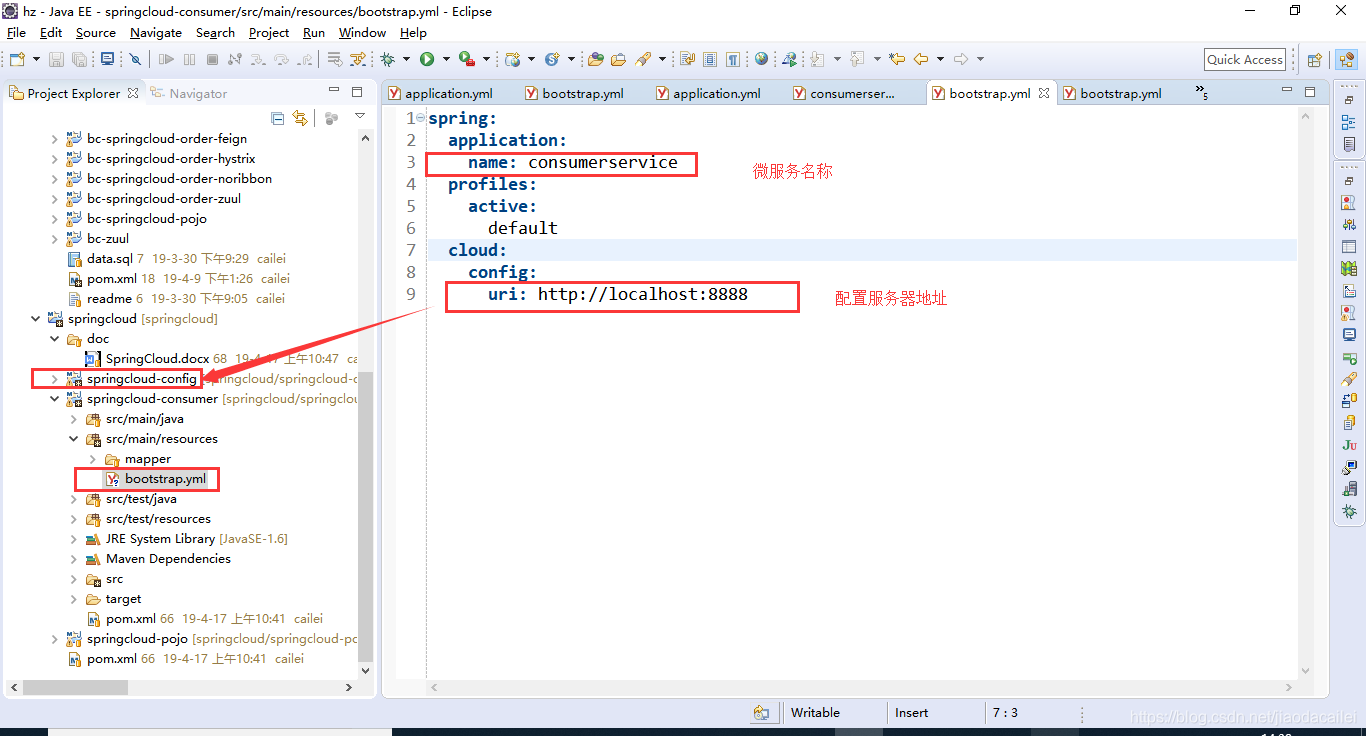Toggle Link with Editor in Project Explorer
The height and width of the screenshot is (736, 1366).
click(x=300, y=118)
